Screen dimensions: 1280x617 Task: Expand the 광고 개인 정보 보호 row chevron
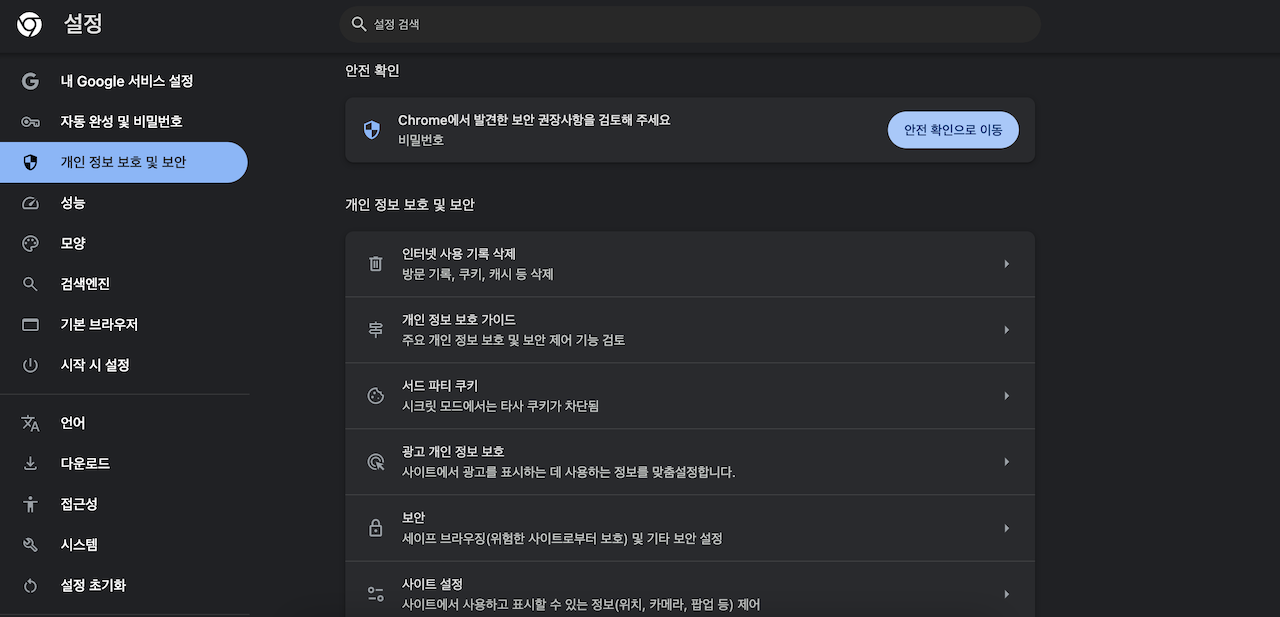coord(1006,461)
